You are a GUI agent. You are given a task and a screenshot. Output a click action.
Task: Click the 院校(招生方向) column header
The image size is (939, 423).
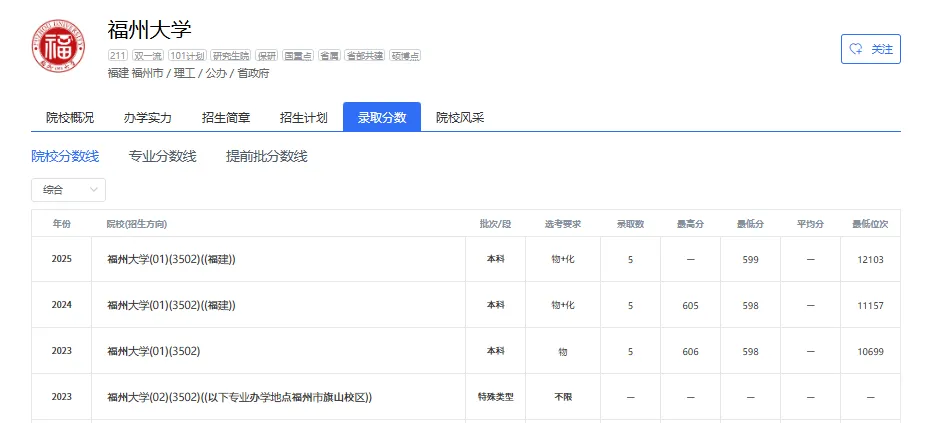pyautogui.click(x=137, y=223)
